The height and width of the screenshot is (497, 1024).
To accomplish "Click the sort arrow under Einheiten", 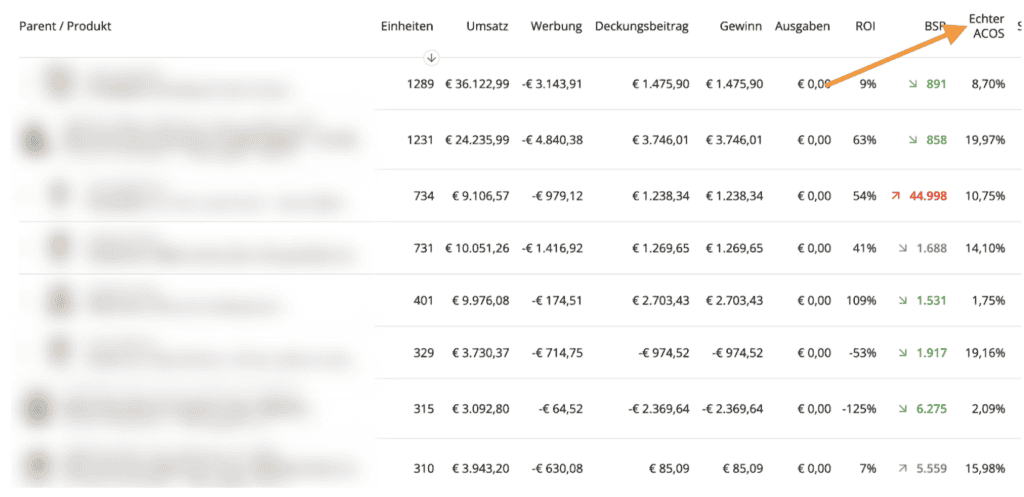I will (x=431, y=58).
